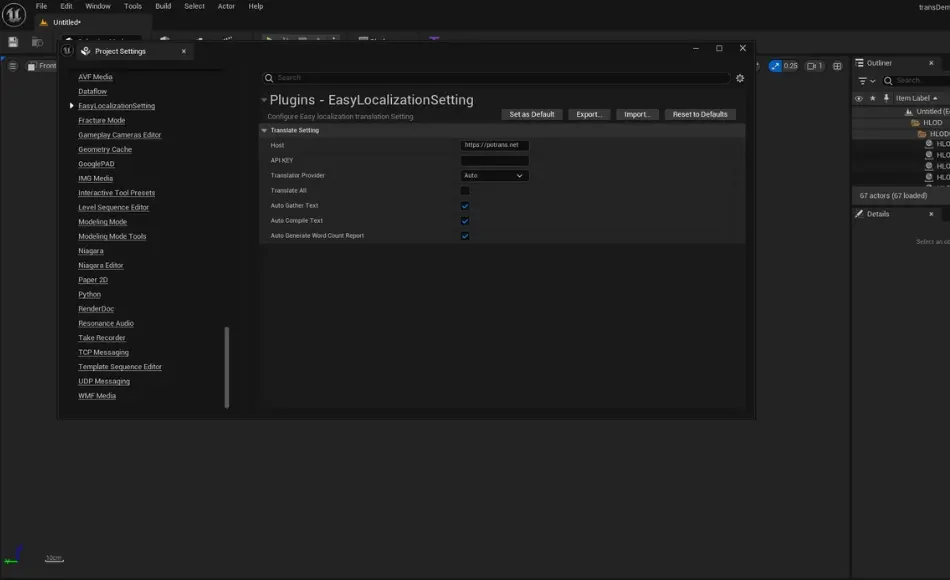Click the save level floppy disk icon
950x580 pixels.
(13, 42)
